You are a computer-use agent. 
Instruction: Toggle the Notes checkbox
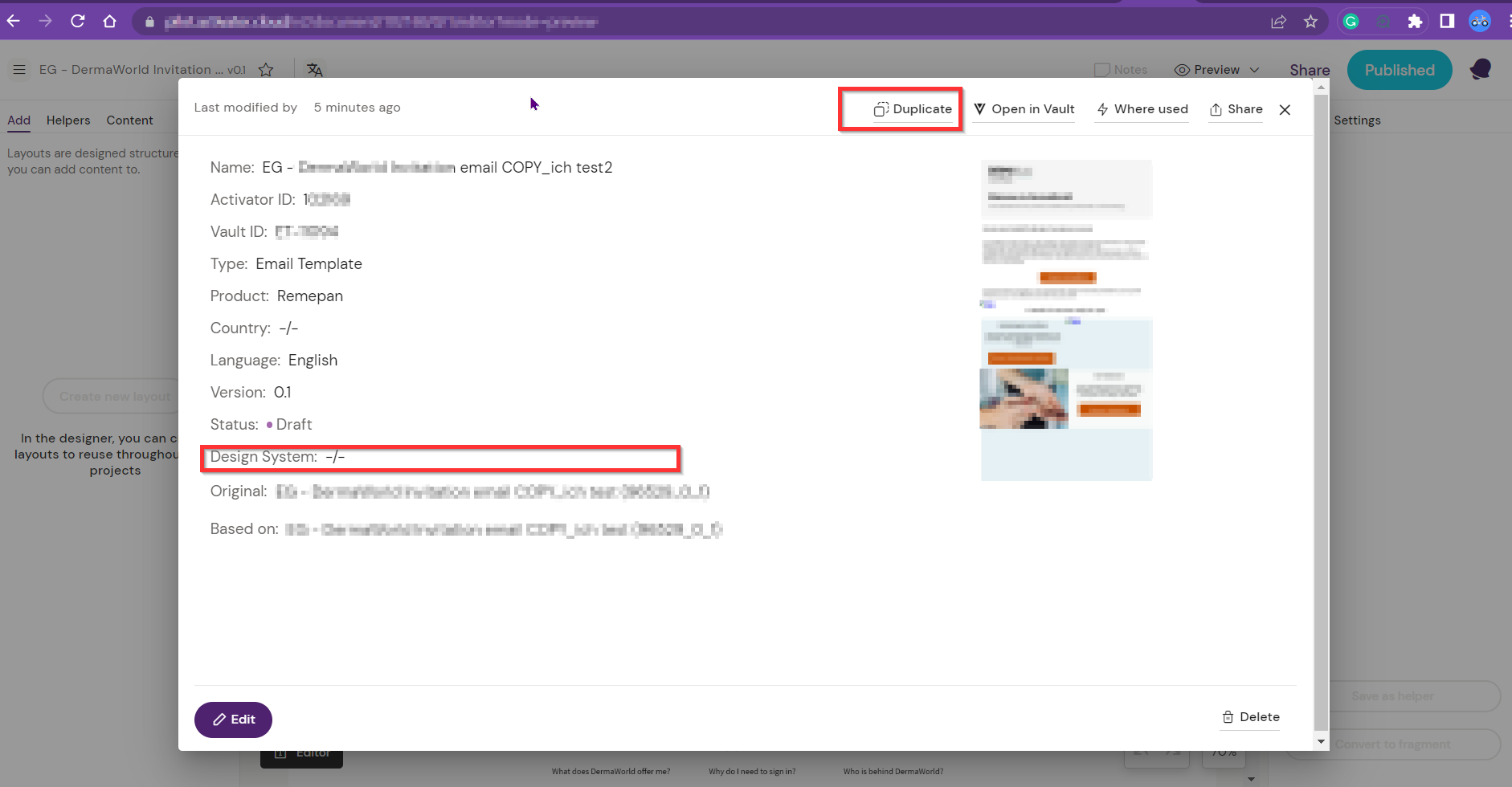point(1102,70)
